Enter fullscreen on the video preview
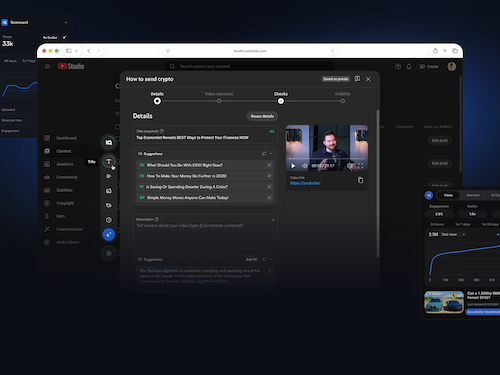This screenshot has width=500, height=375. tap(361, 166)
